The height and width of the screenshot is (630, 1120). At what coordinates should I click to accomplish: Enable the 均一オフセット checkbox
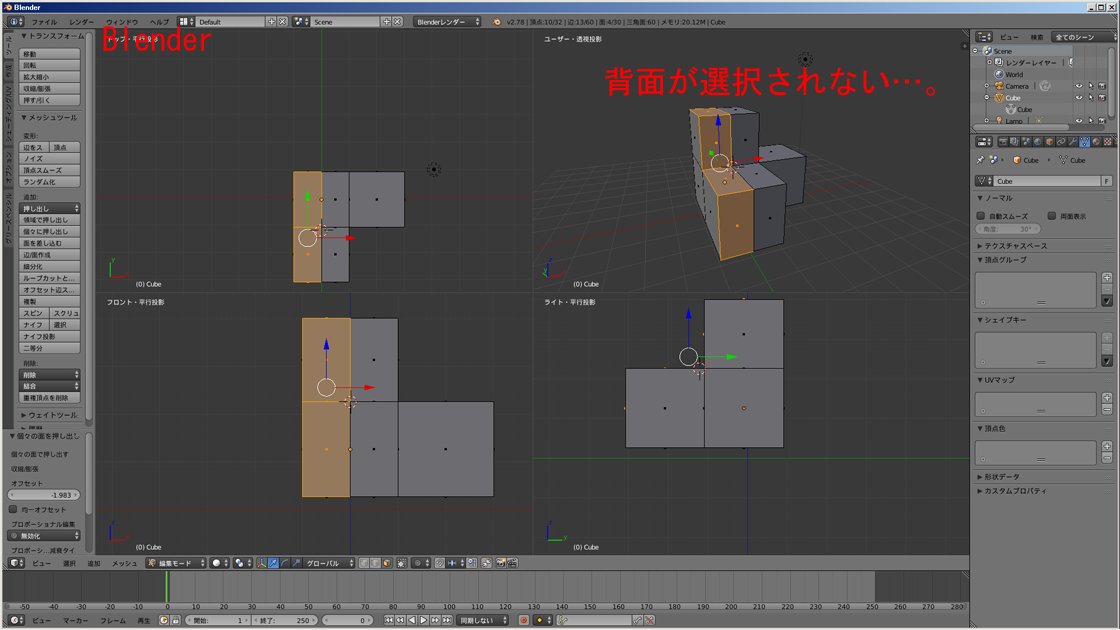pos(13,509)
